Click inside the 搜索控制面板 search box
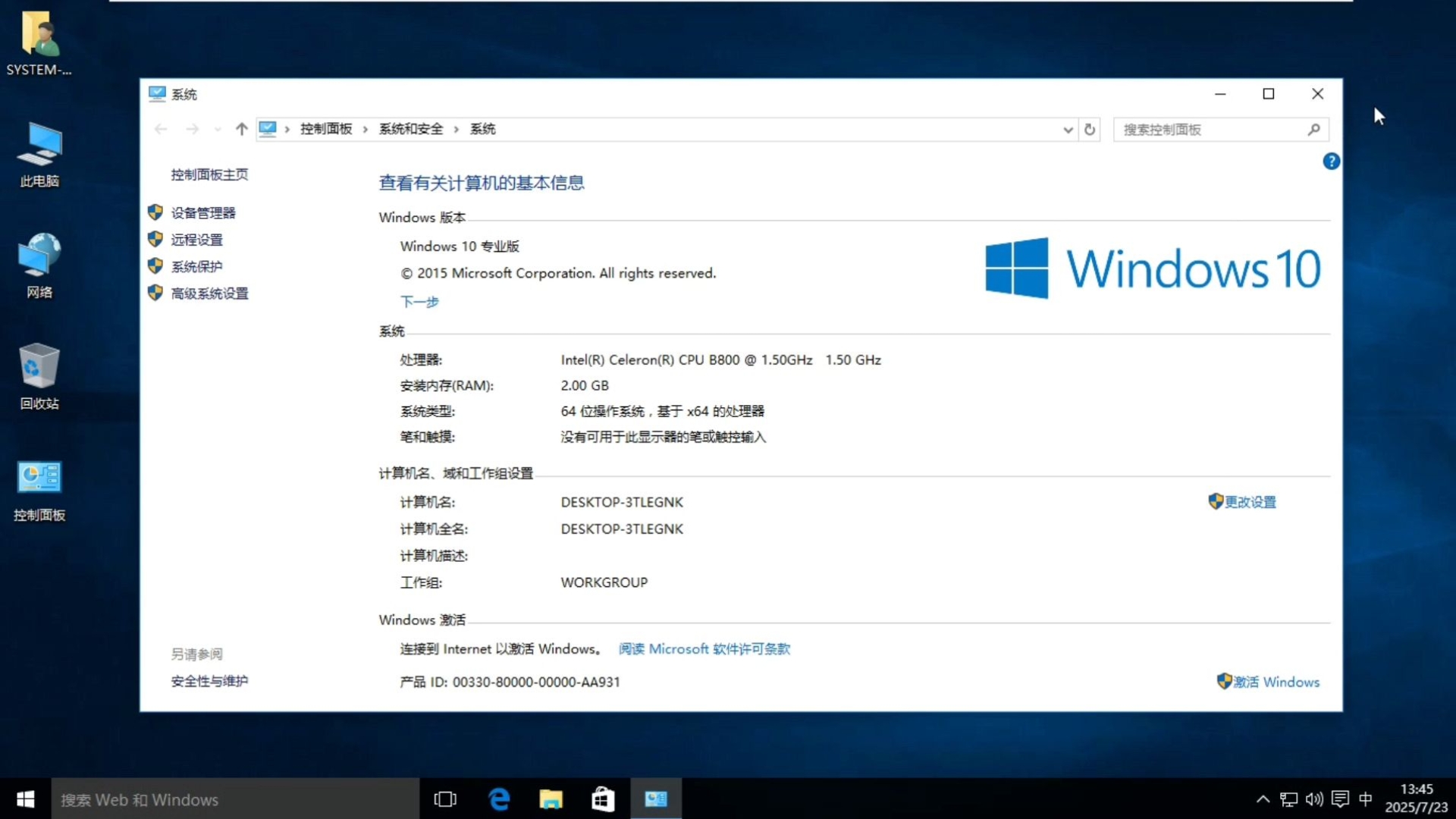This screenshot has width=1456, height=819. [x=1206, y=129]
